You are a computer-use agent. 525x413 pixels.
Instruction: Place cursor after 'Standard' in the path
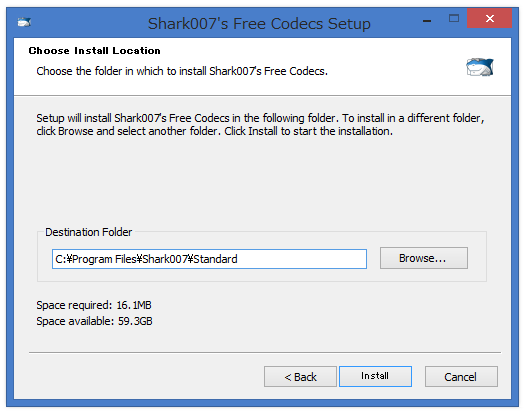tap(238, 259)
